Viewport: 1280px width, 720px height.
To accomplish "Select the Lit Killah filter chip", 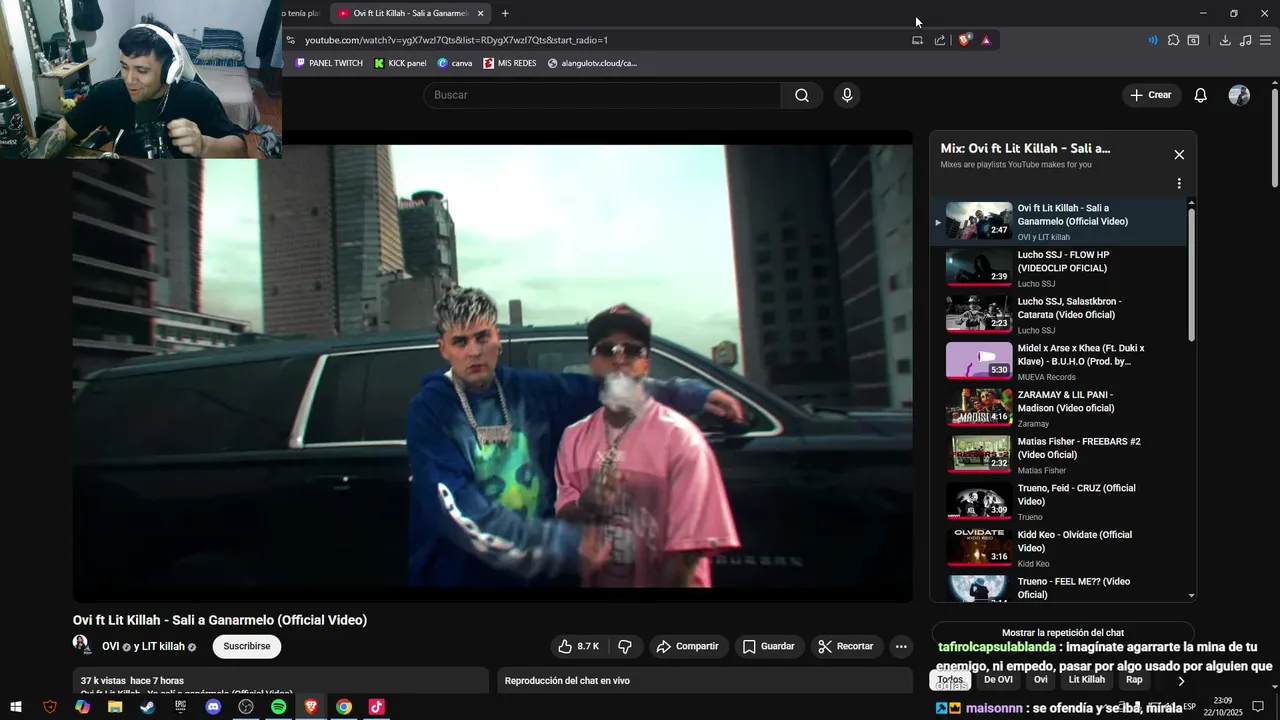I will tap(1087, 680).
